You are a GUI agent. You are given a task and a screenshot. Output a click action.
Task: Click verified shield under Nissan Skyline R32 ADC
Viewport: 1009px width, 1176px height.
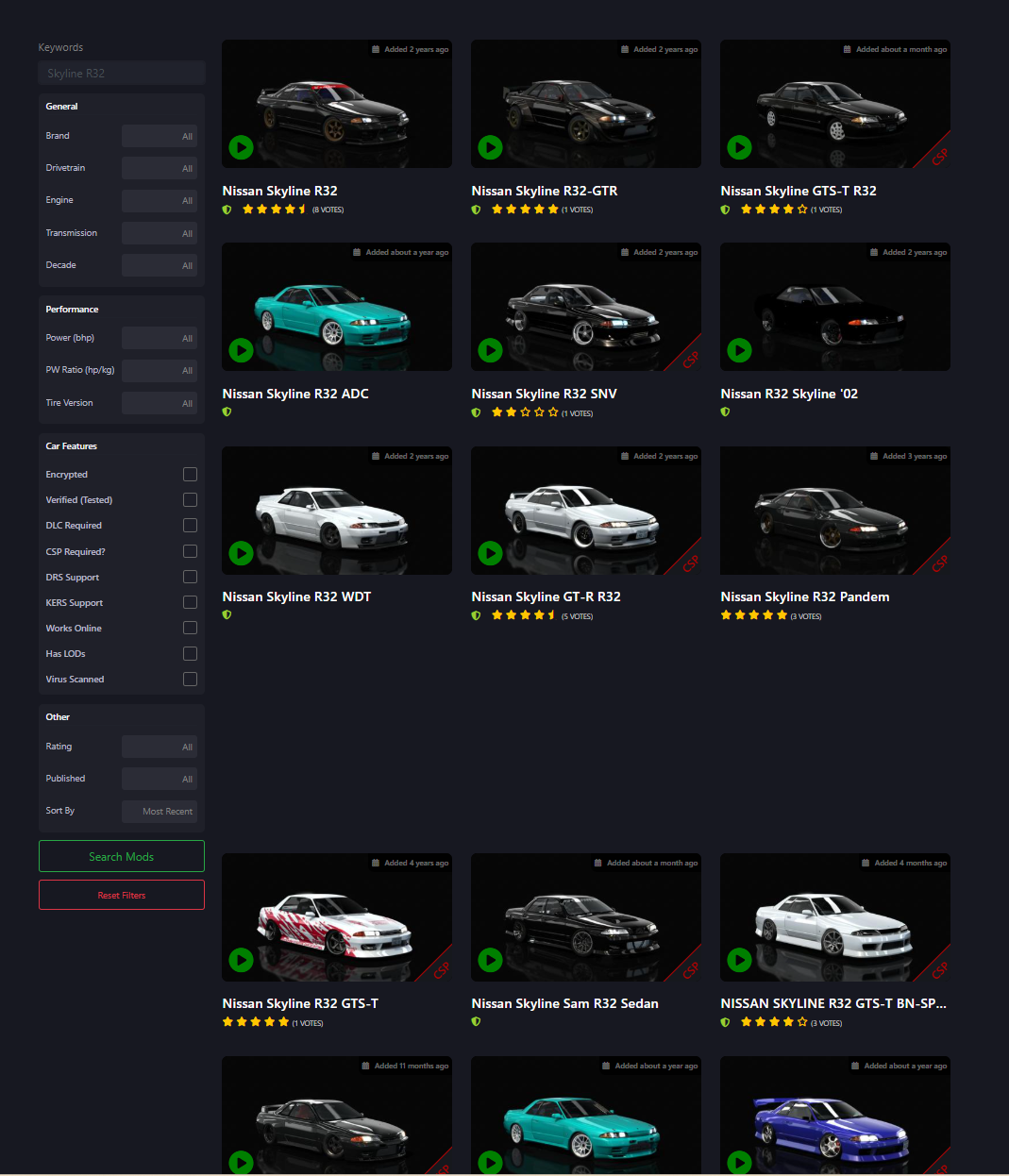(227, 412)
